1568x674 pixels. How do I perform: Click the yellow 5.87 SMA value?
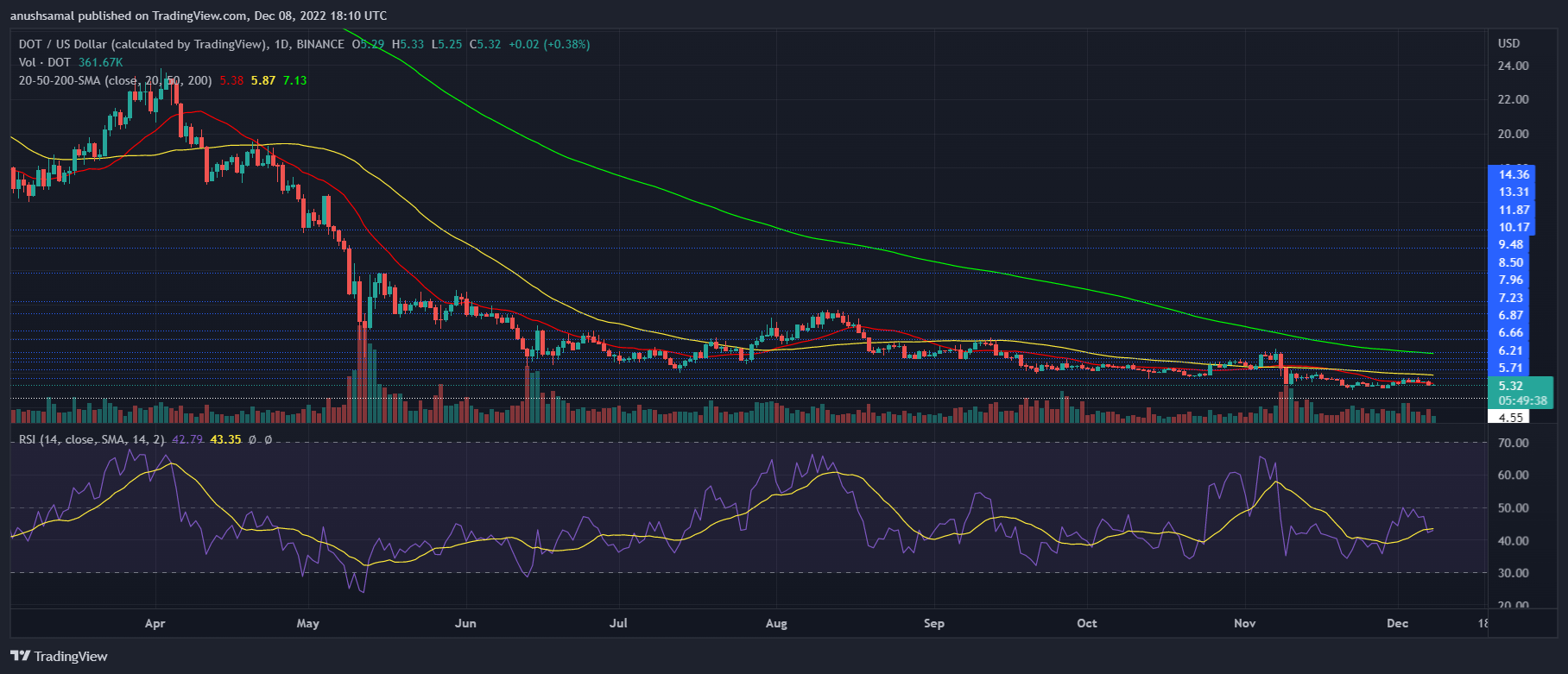coord(263,80)
